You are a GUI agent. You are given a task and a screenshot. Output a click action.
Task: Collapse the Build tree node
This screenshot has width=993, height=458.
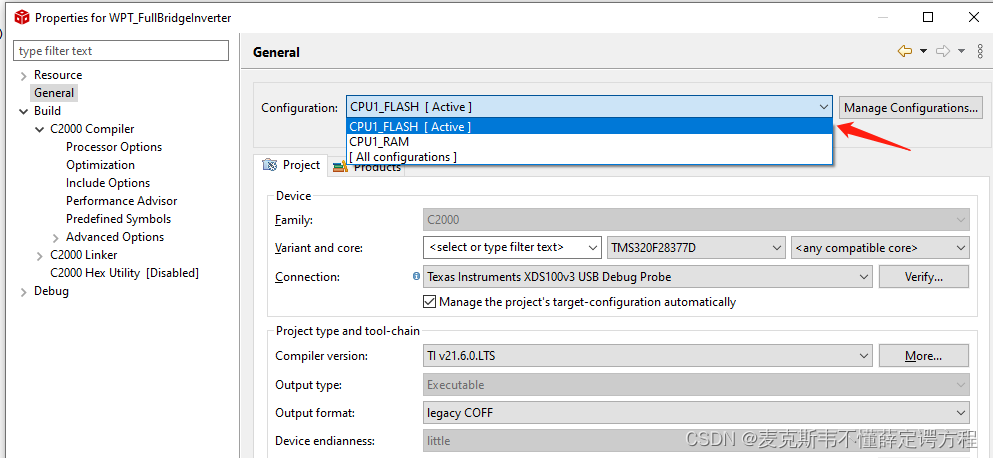[23, 111]
